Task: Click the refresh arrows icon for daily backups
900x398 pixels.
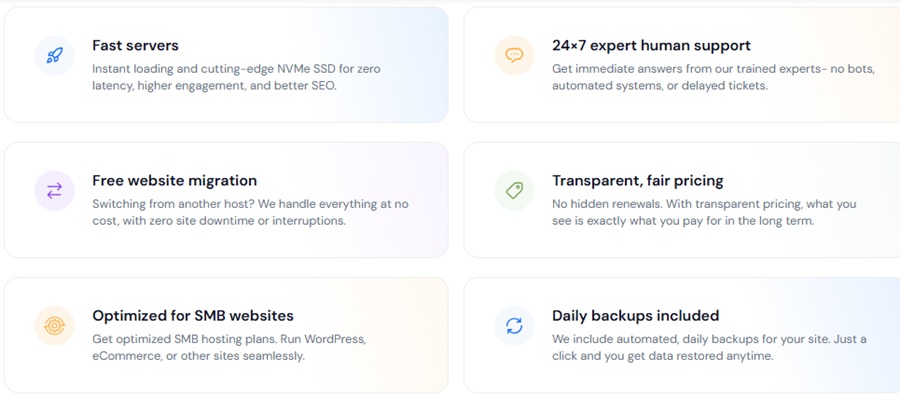Action: (x=514, y=326)
